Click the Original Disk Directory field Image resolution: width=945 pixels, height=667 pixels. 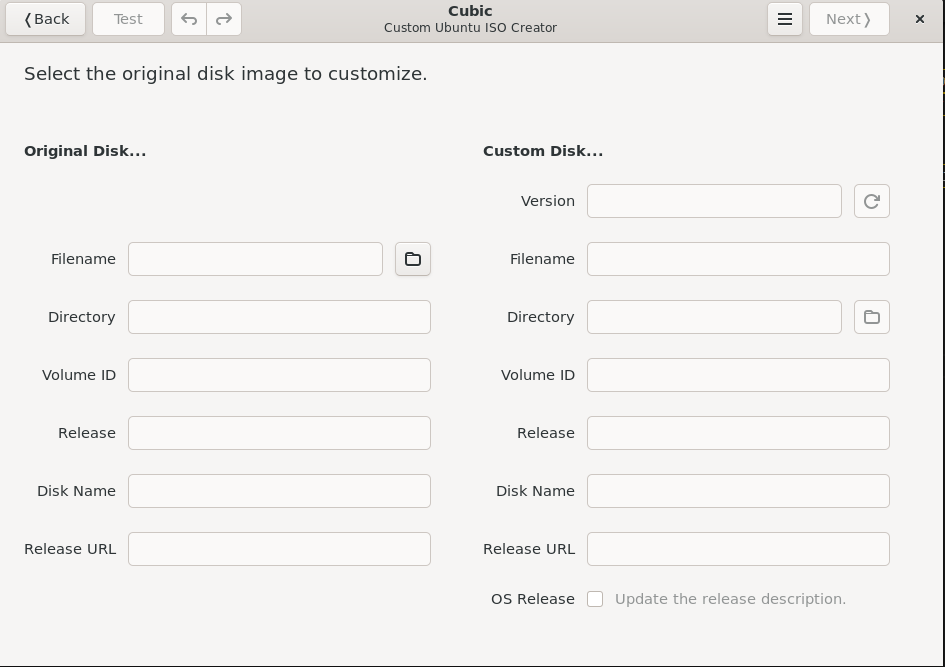(x=279, y=317)
